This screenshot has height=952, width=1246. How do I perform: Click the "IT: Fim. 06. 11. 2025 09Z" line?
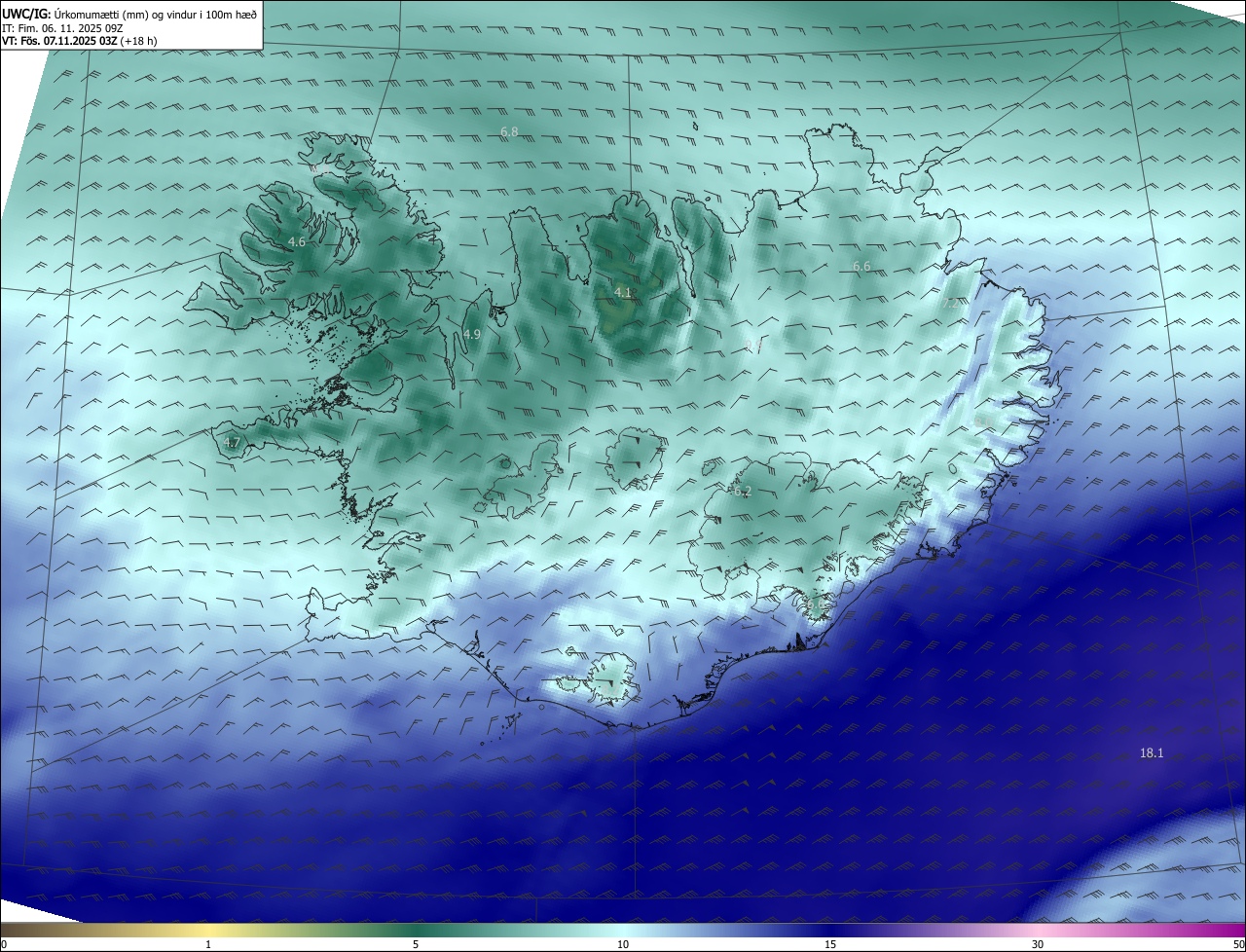tap(62, 28)
